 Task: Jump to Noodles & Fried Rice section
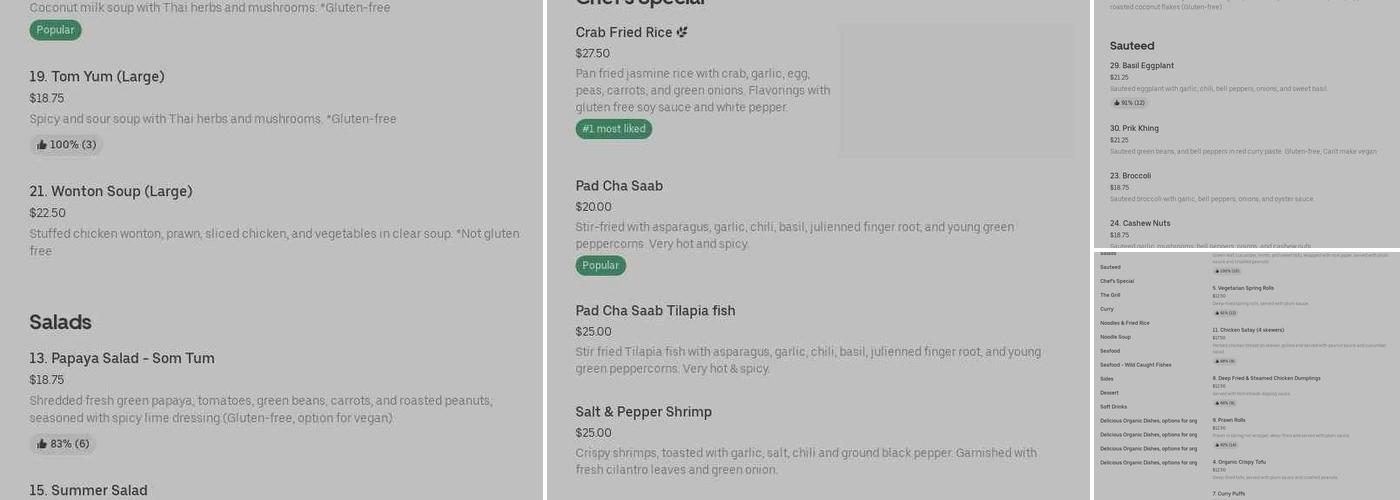pyautogui.click(x=1125, y=323)
